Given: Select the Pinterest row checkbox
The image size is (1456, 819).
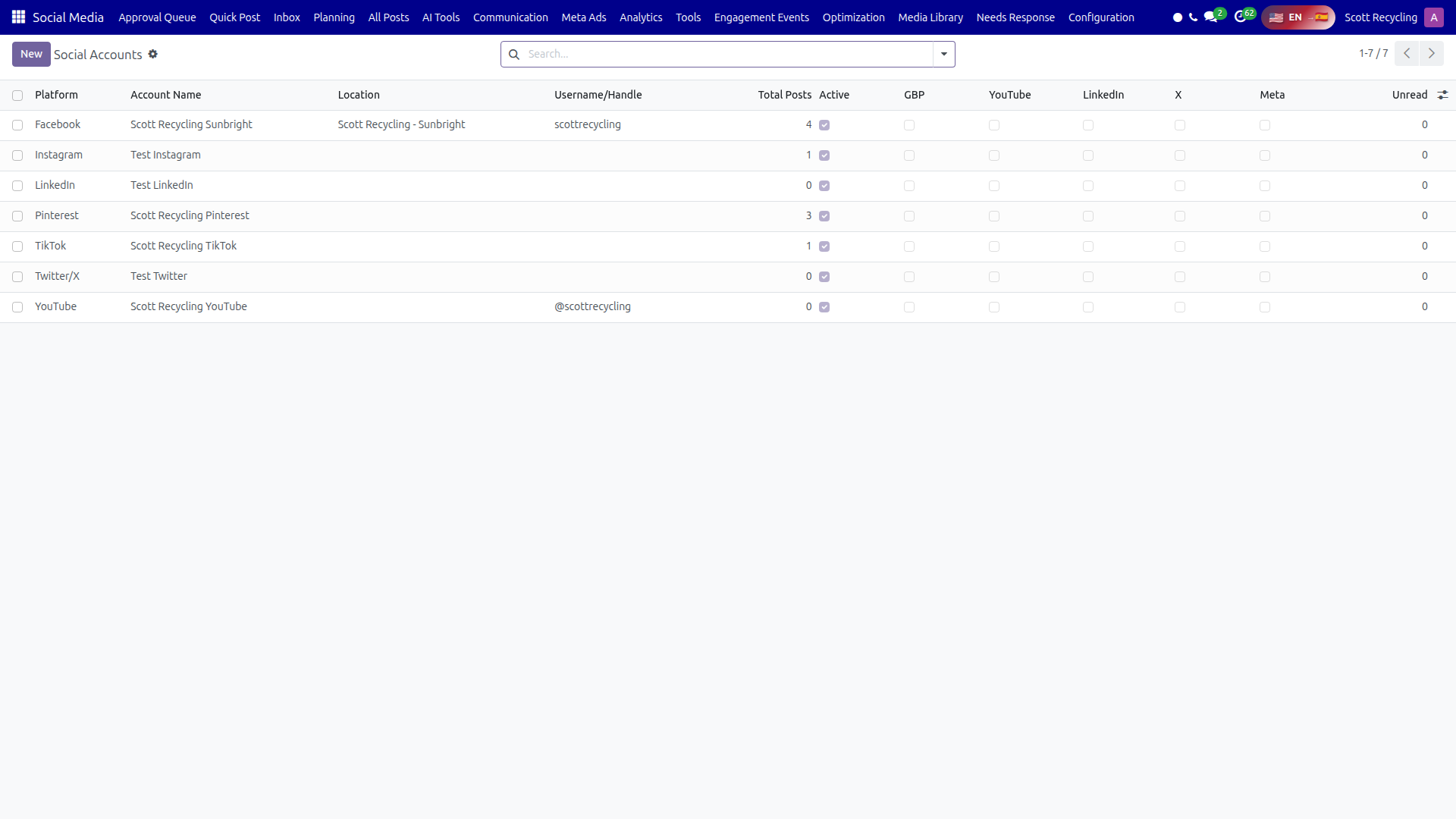Looking at the screenshot, I should click(17, 216).
